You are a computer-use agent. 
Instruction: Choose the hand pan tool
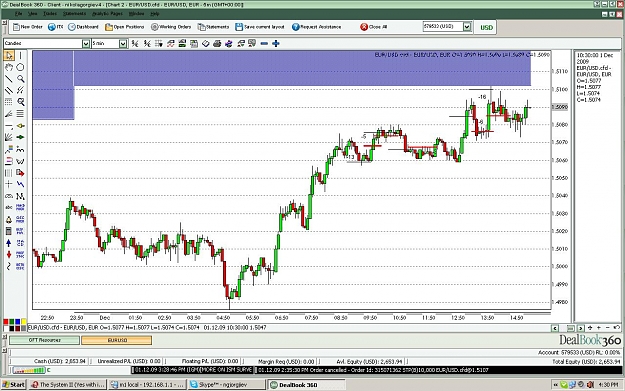pos(9,67)
